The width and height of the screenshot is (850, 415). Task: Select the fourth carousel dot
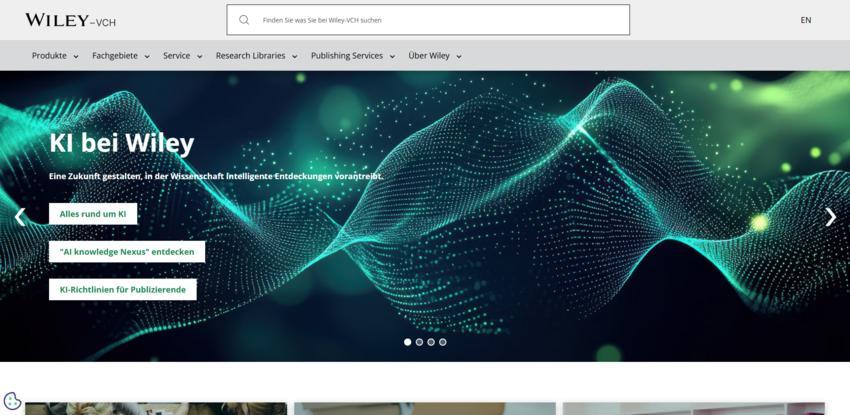pos(443,342)
